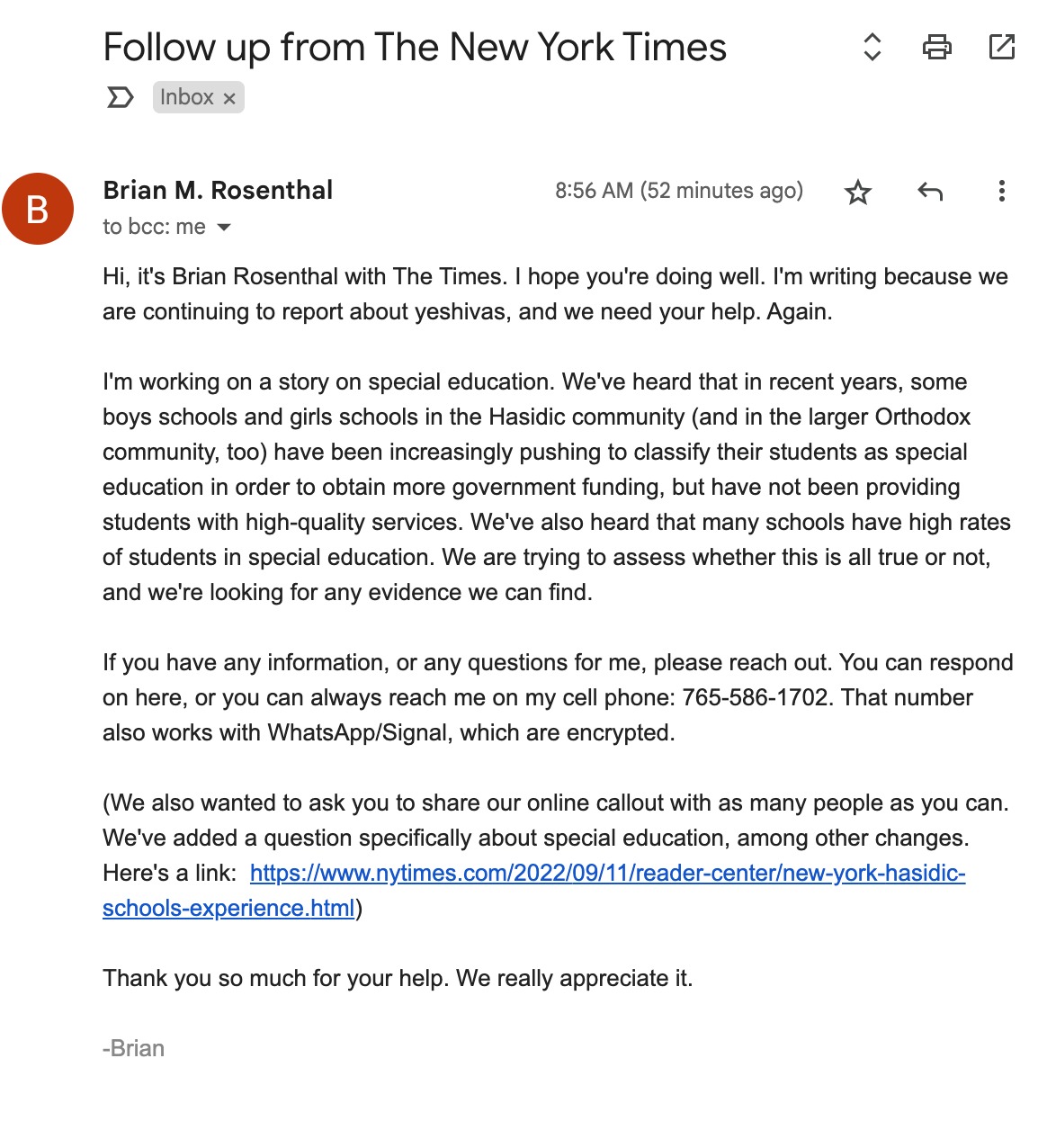Click the email subject heading
The height and width of the screenshot is (1148, 1047).
pos(415,47)
